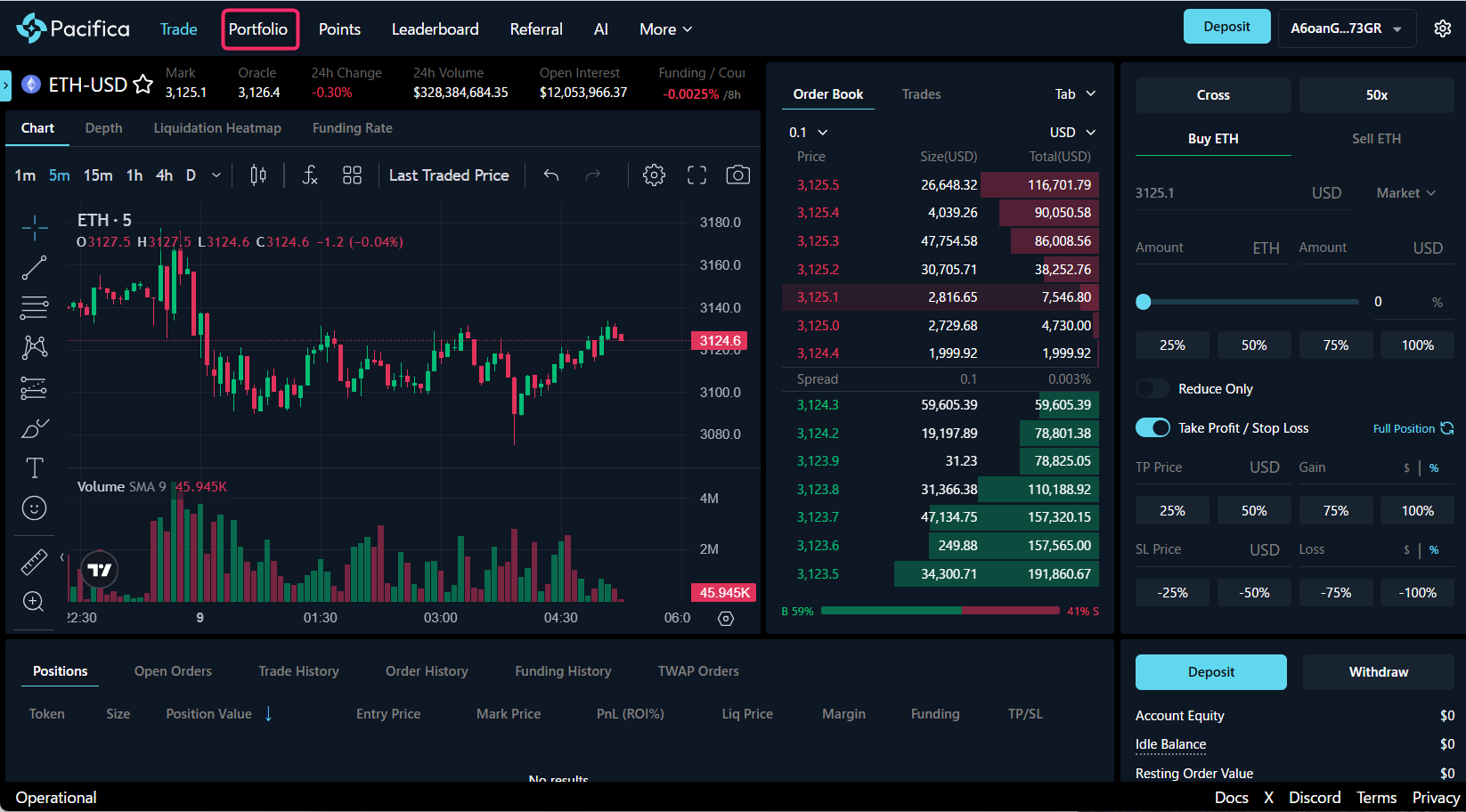Expand the More menu in navigation

point(665,29)
